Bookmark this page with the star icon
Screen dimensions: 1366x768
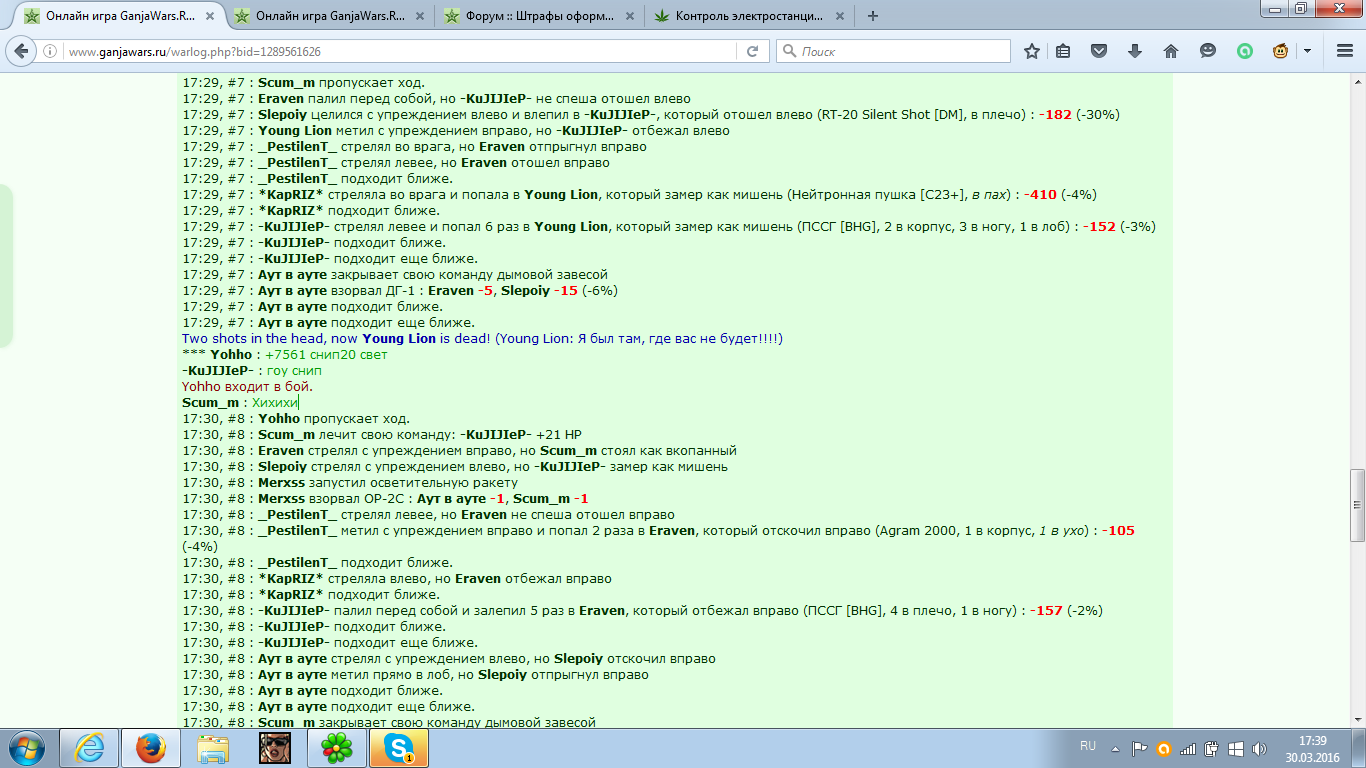tap(1032, 51)
